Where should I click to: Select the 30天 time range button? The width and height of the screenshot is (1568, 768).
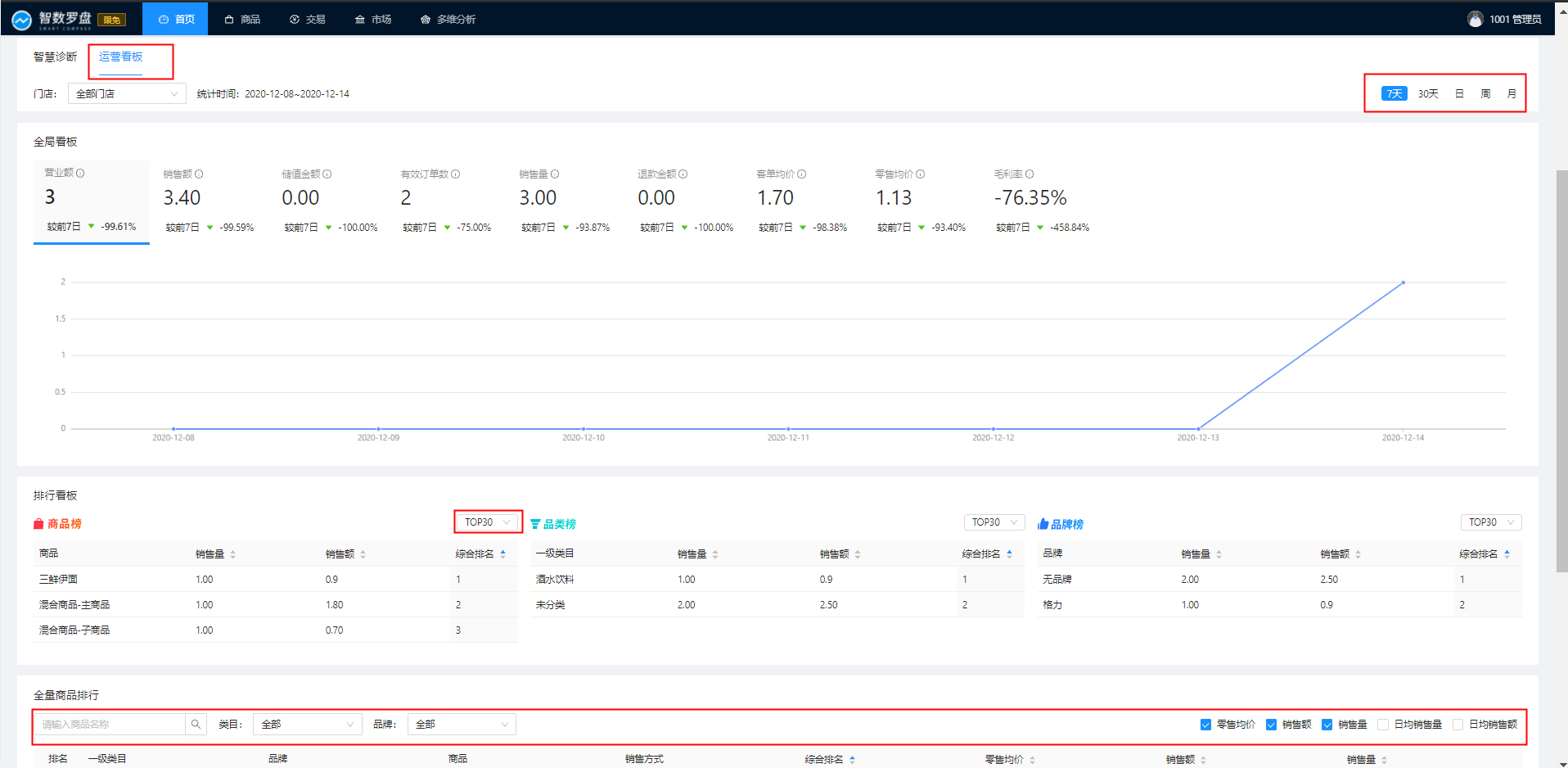point(1428,94)
